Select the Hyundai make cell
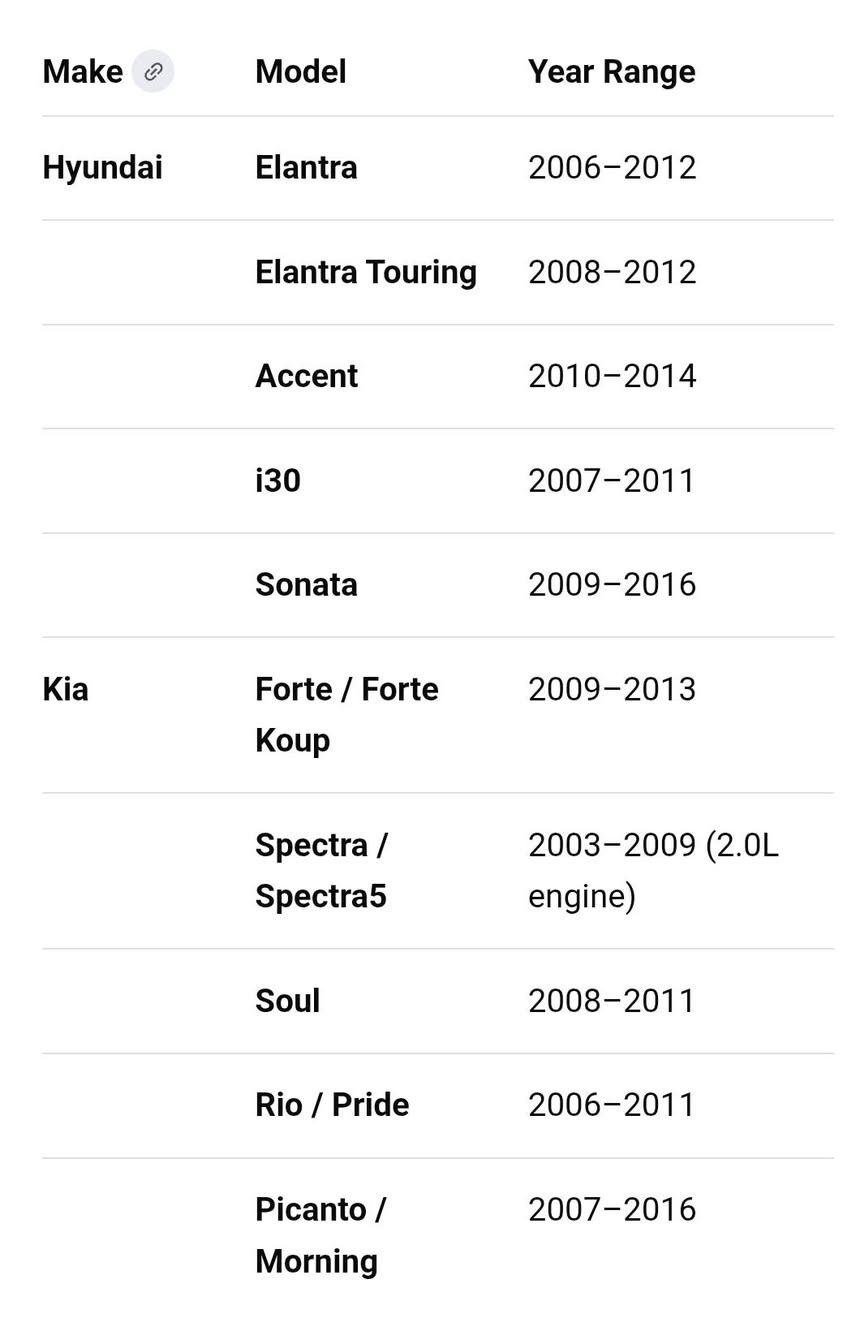Image resolution: width=843 pixels, height=1344 pixels. 102,167
